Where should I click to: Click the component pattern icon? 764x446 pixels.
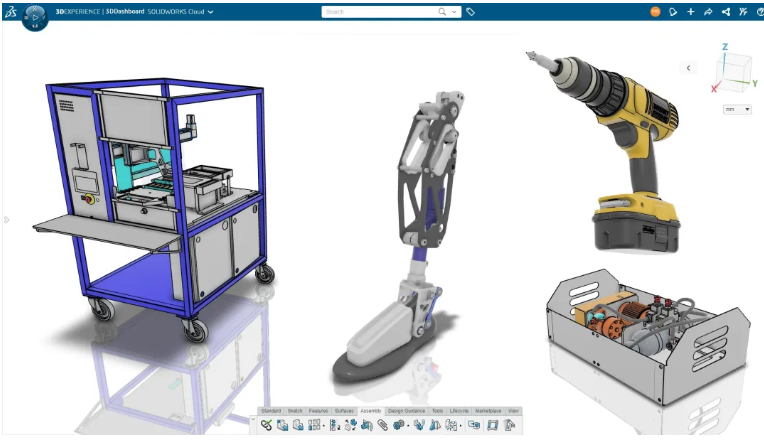coord(314,425)
